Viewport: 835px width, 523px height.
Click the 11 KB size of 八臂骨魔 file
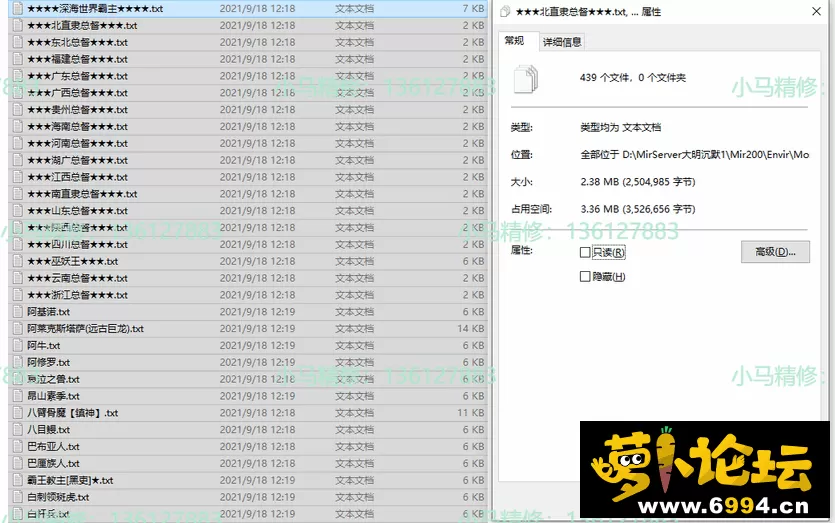coord(471,413)
